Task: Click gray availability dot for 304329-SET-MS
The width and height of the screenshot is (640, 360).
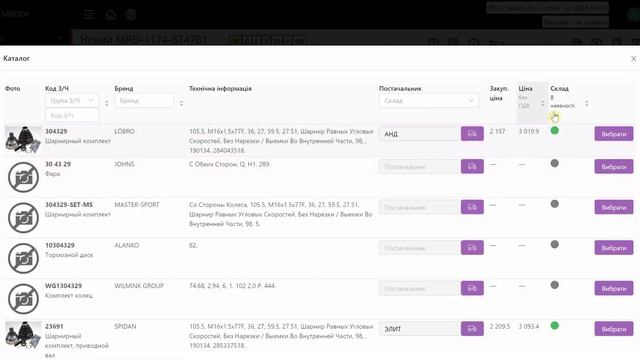Action: point(554,204)
